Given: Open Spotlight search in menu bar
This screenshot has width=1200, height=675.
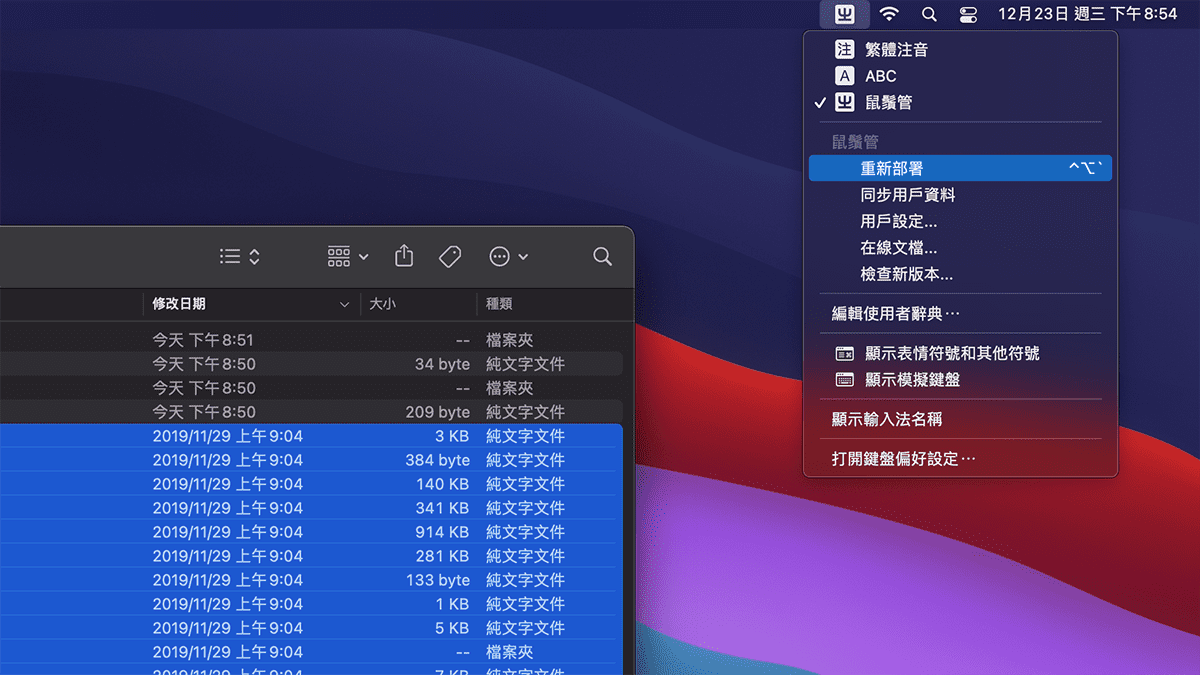Looking at the screenshot, I should pyautogui.click(x=929, y=14).
